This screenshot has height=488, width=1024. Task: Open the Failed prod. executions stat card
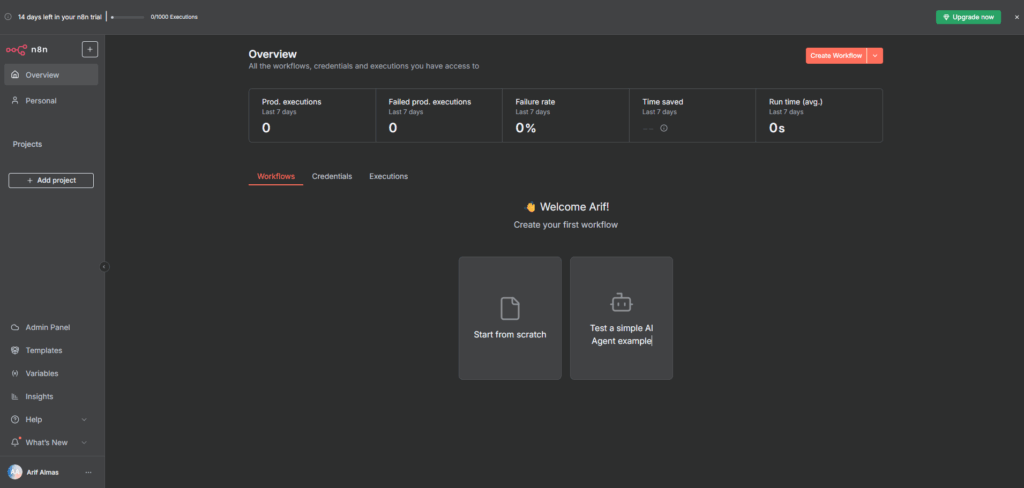point(439,116)
